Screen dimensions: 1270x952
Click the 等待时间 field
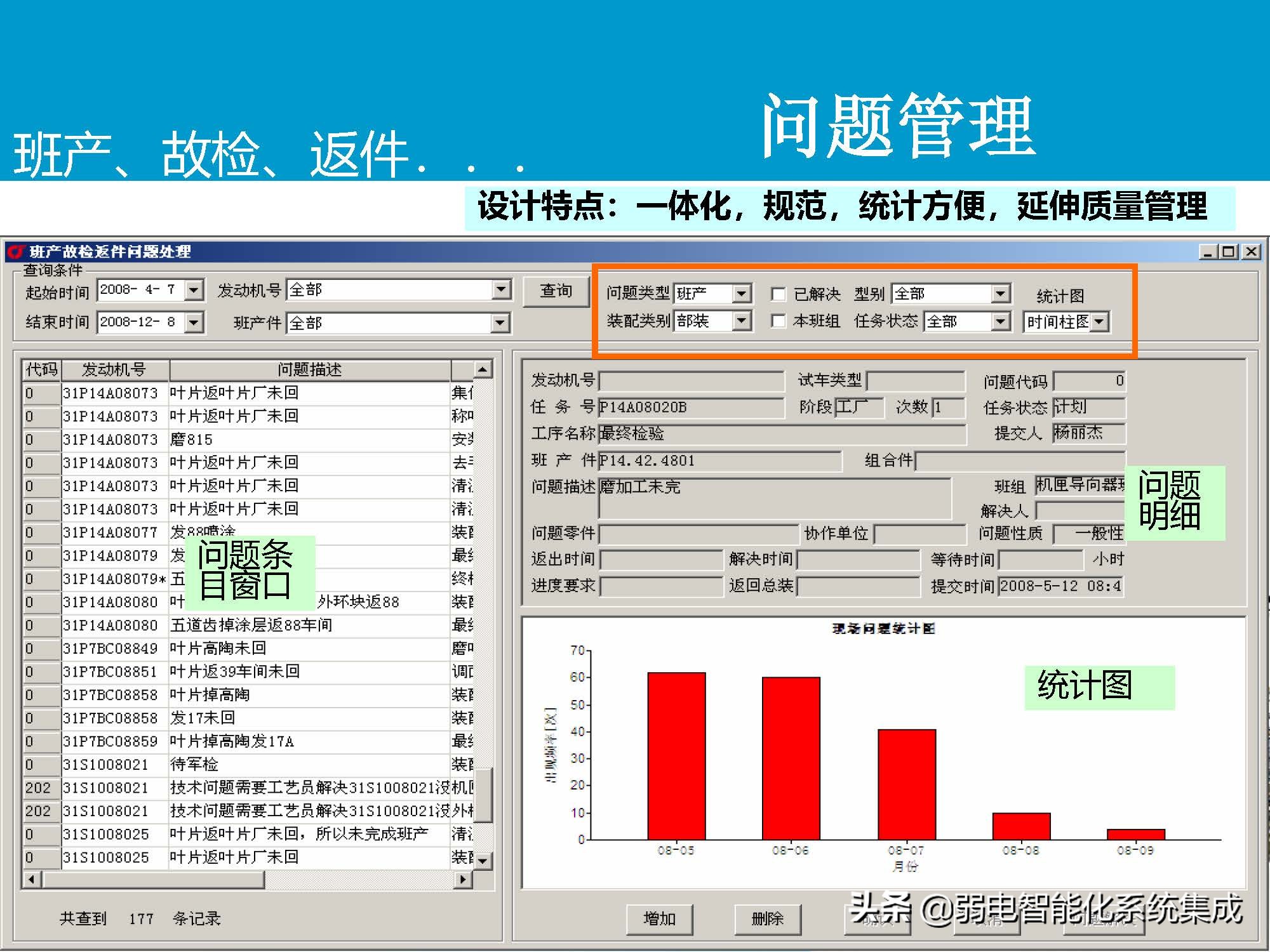coord(1041,560)
